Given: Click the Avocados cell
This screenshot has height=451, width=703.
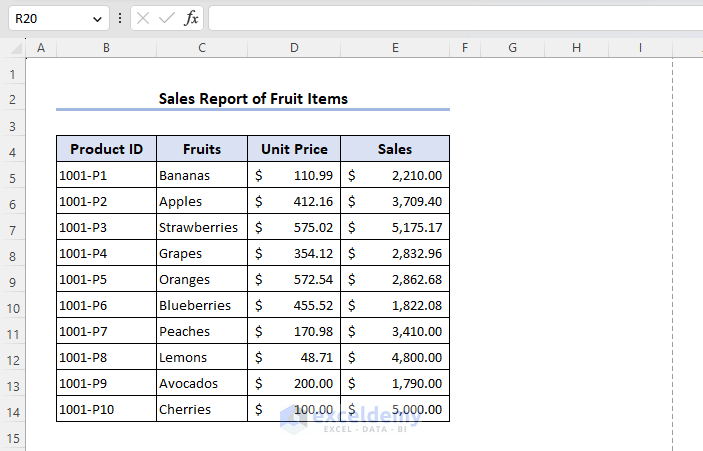Looking at the screenshot, I should coord(201,383).
